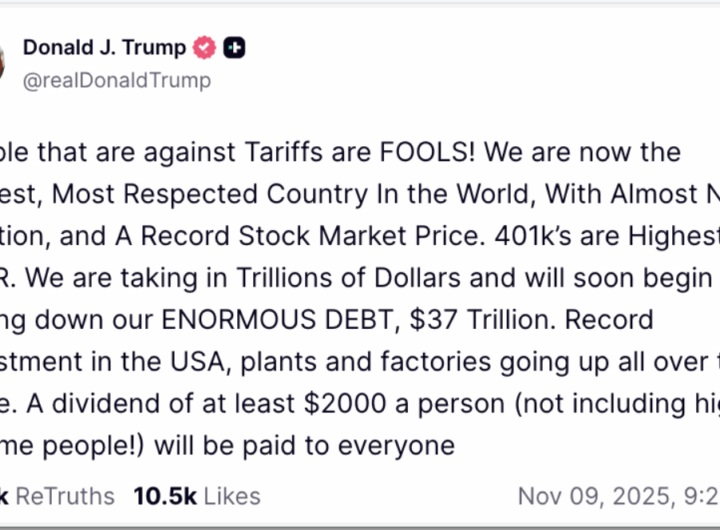Viewport: 720px width, 530px height.
Task: Open the profile avatar picture
Action: pyautogui.click(x=4, y=60)
